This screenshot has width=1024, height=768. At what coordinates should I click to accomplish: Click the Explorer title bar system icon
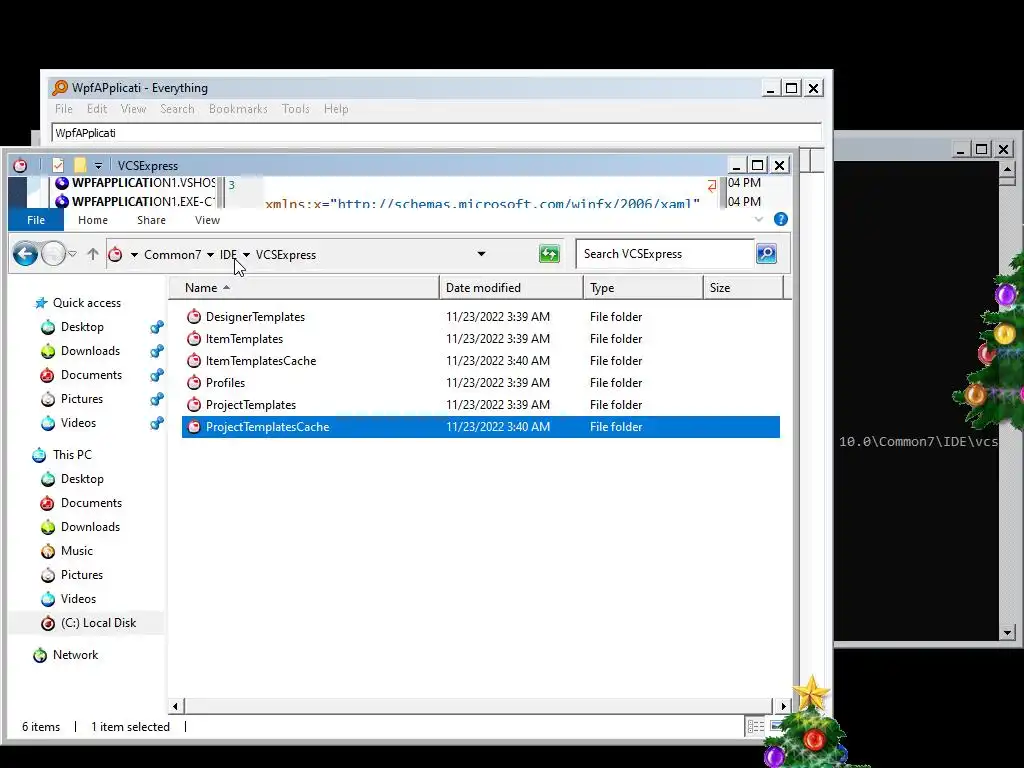(x=20, y=165)
